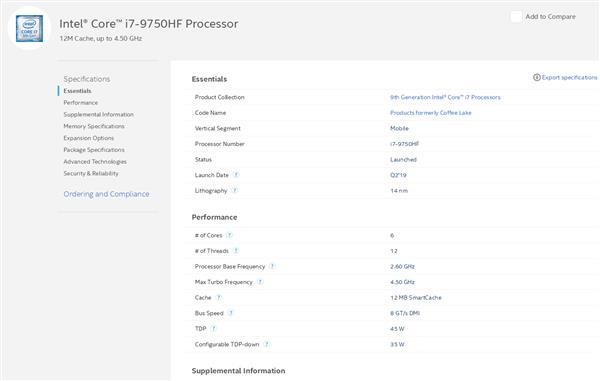
Task: Click the help icon beside # of Cores
Action: [x=229, y=235]
